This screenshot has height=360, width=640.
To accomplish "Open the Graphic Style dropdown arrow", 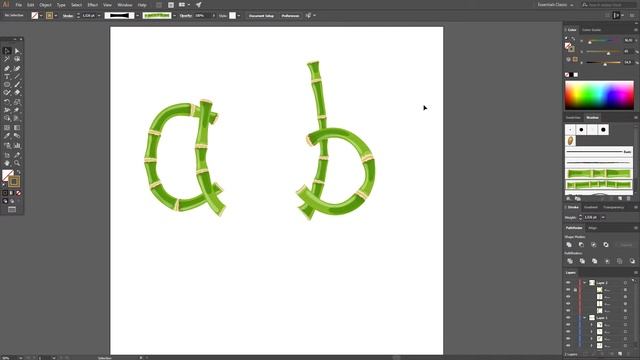I will (x=239, y=16).
